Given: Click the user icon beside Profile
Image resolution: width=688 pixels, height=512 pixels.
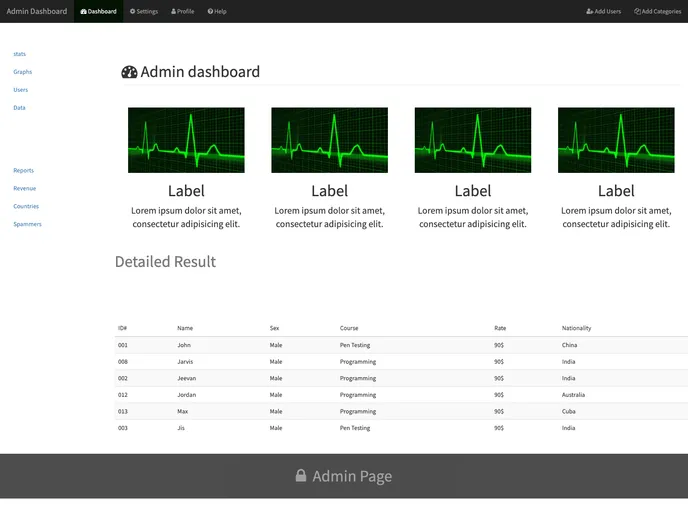Looking at the screenshot, I should coord(173,11).
